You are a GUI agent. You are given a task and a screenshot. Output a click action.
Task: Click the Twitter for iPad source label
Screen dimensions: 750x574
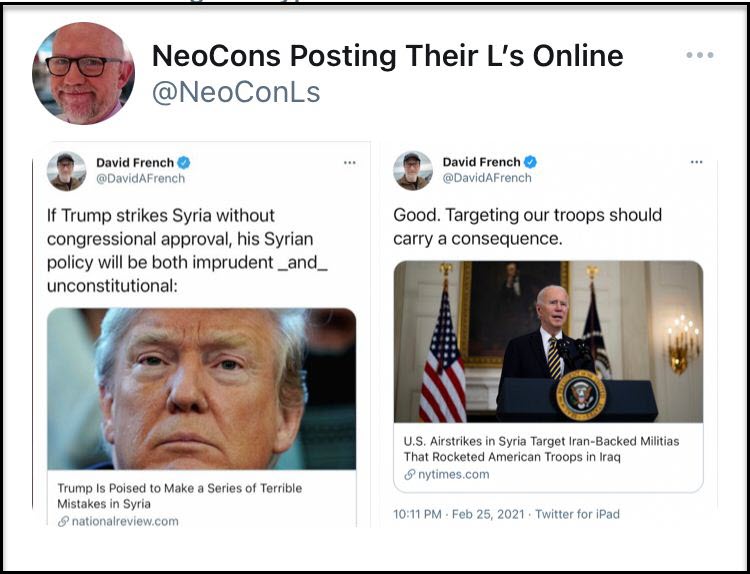click(577, 514)
